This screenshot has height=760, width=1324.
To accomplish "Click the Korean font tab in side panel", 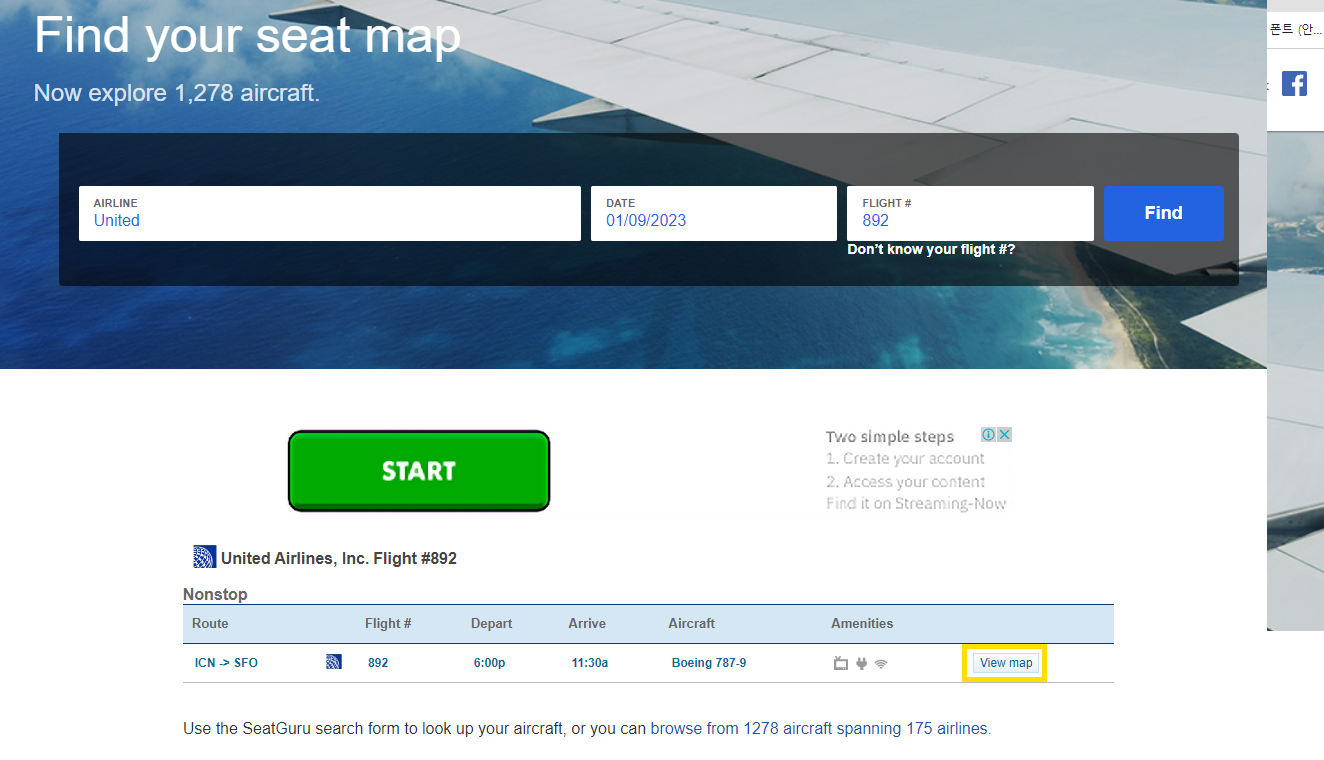I will (x=1296, y=29).
